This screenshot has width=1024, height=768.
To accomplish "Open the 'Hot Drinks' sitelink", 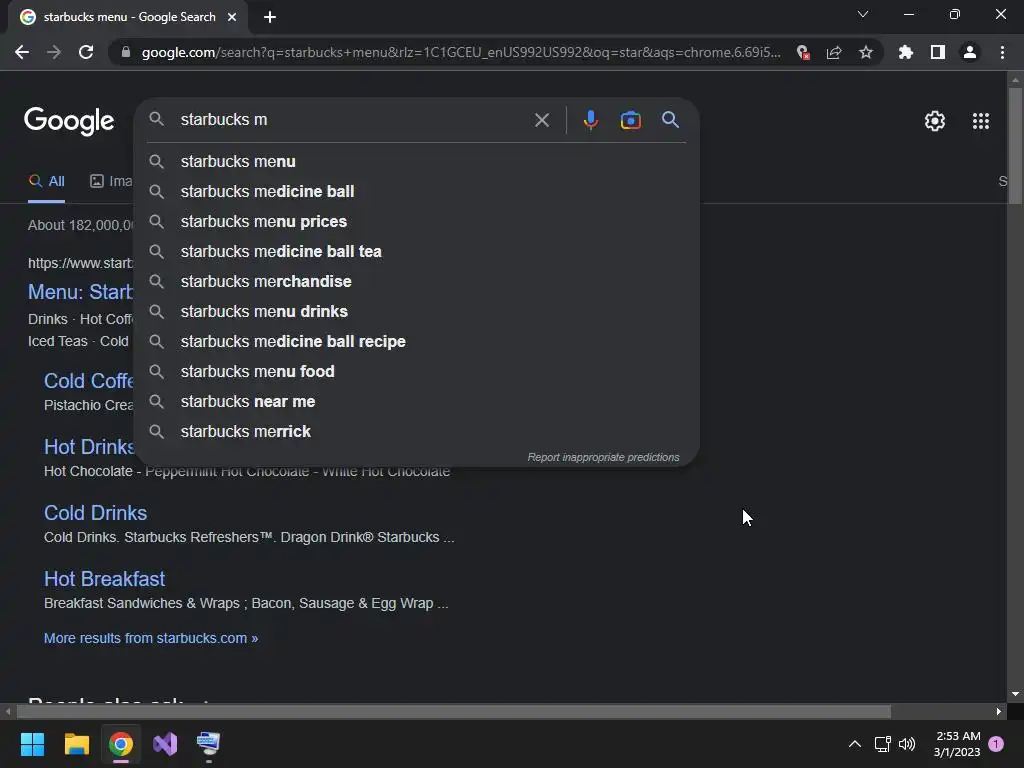I will coord(89,447).
